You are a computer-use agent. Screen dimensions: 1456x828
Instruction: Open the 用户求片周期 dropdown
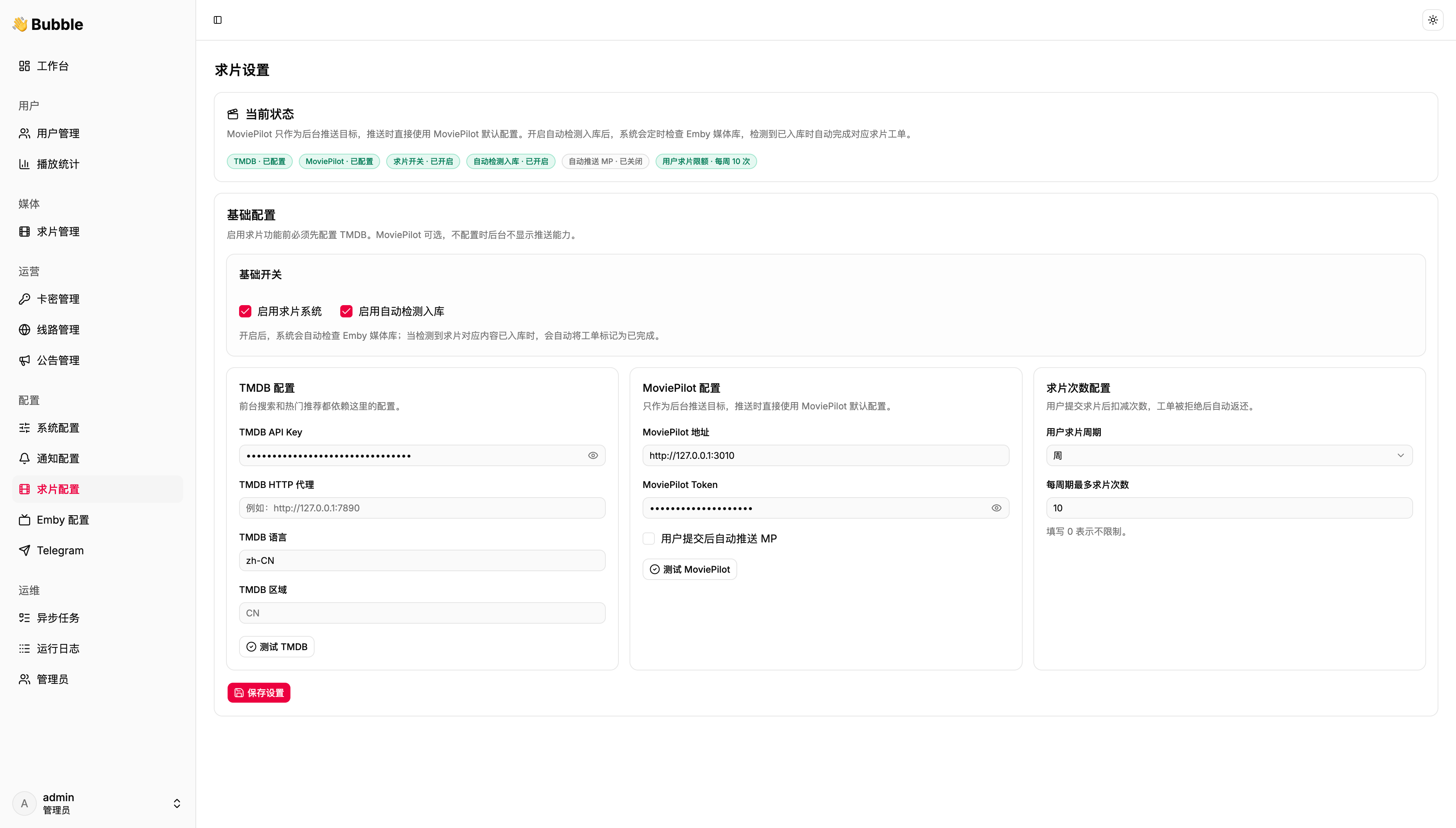tap(1229, 455)
